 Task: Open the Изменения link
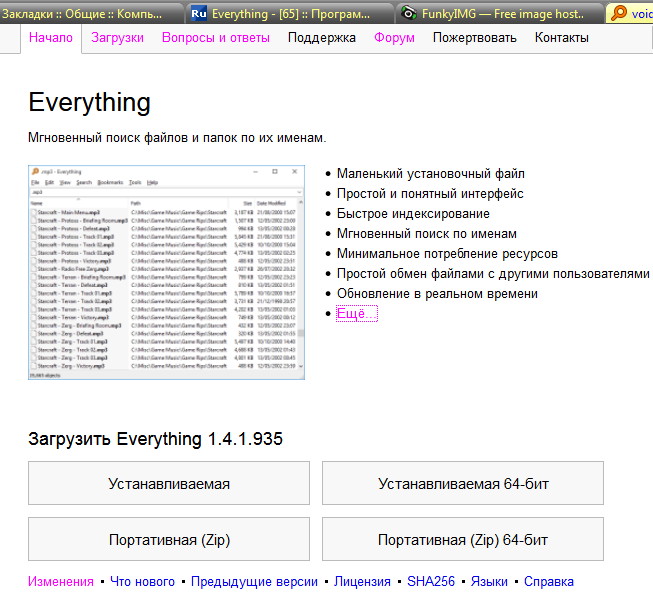point(61,581)
